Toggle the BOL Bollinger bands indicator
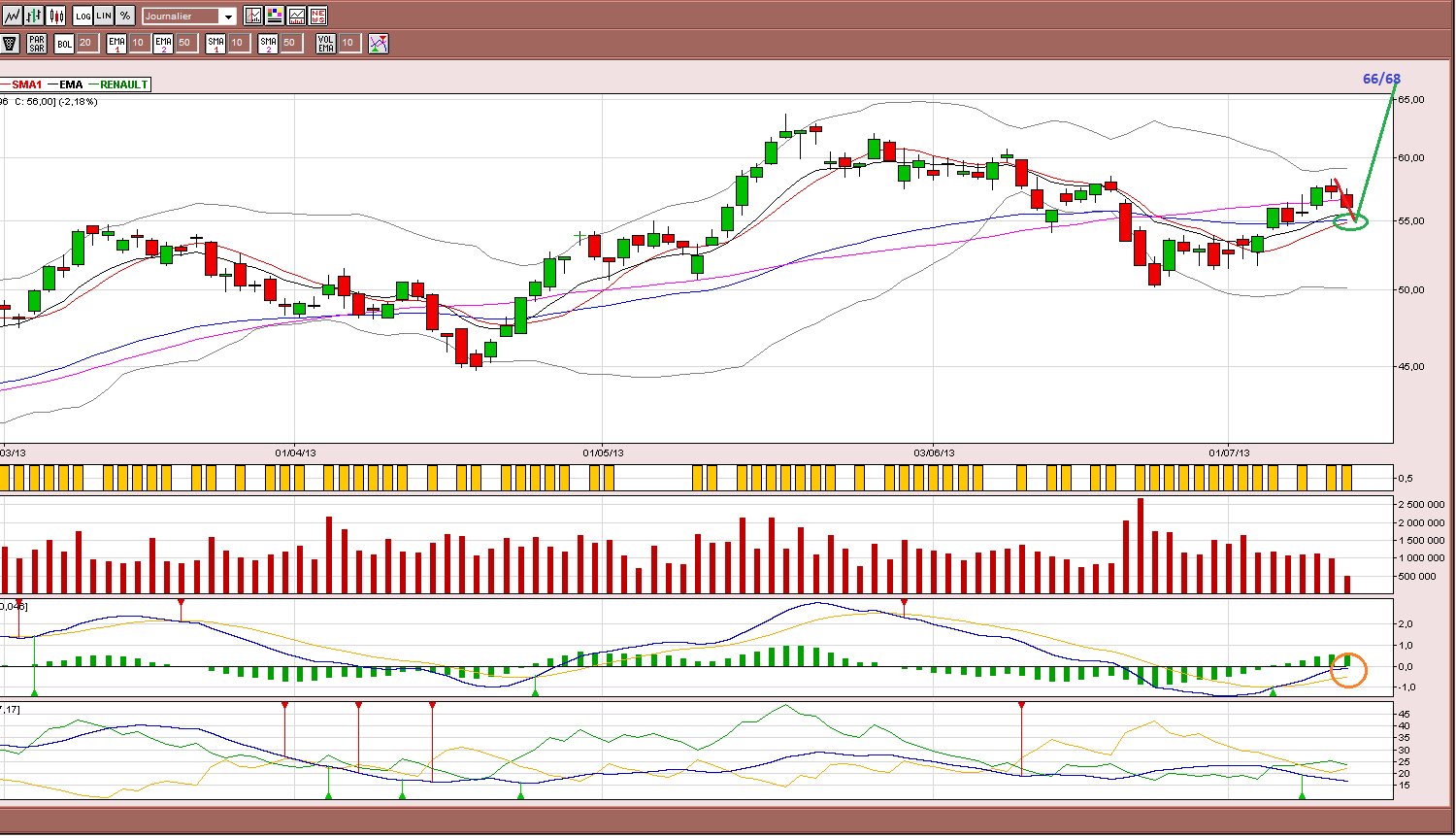The height and width of the screenshot is (838, 1456). (64, 43)
